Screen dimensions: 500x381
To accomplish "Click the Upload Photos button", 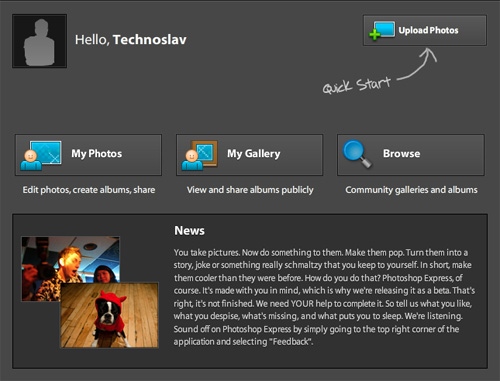I will (x=425, y=30).
